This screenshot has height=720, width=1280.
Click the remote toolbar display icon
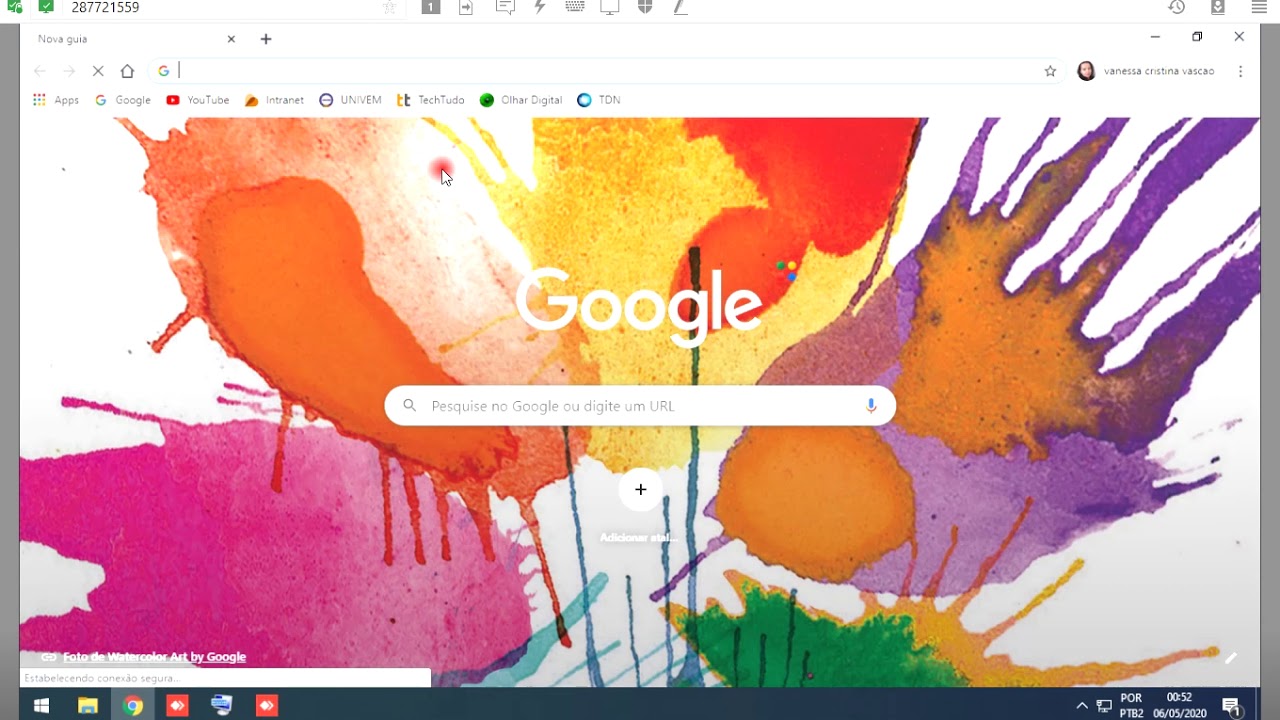point(609,7)
